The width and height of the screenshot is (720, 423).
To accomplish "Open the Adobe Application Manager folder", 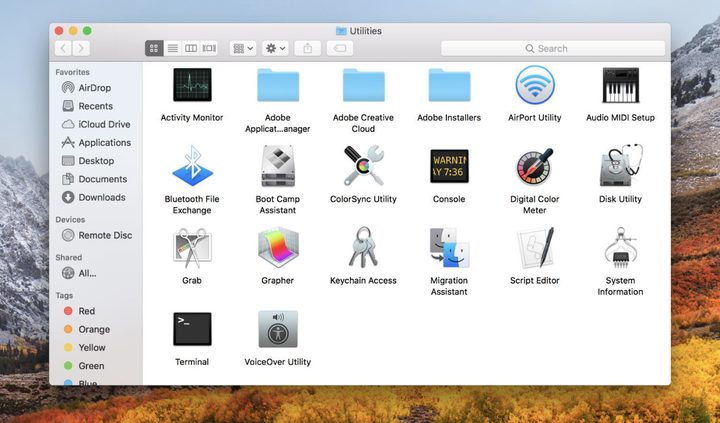I will 278,85.
